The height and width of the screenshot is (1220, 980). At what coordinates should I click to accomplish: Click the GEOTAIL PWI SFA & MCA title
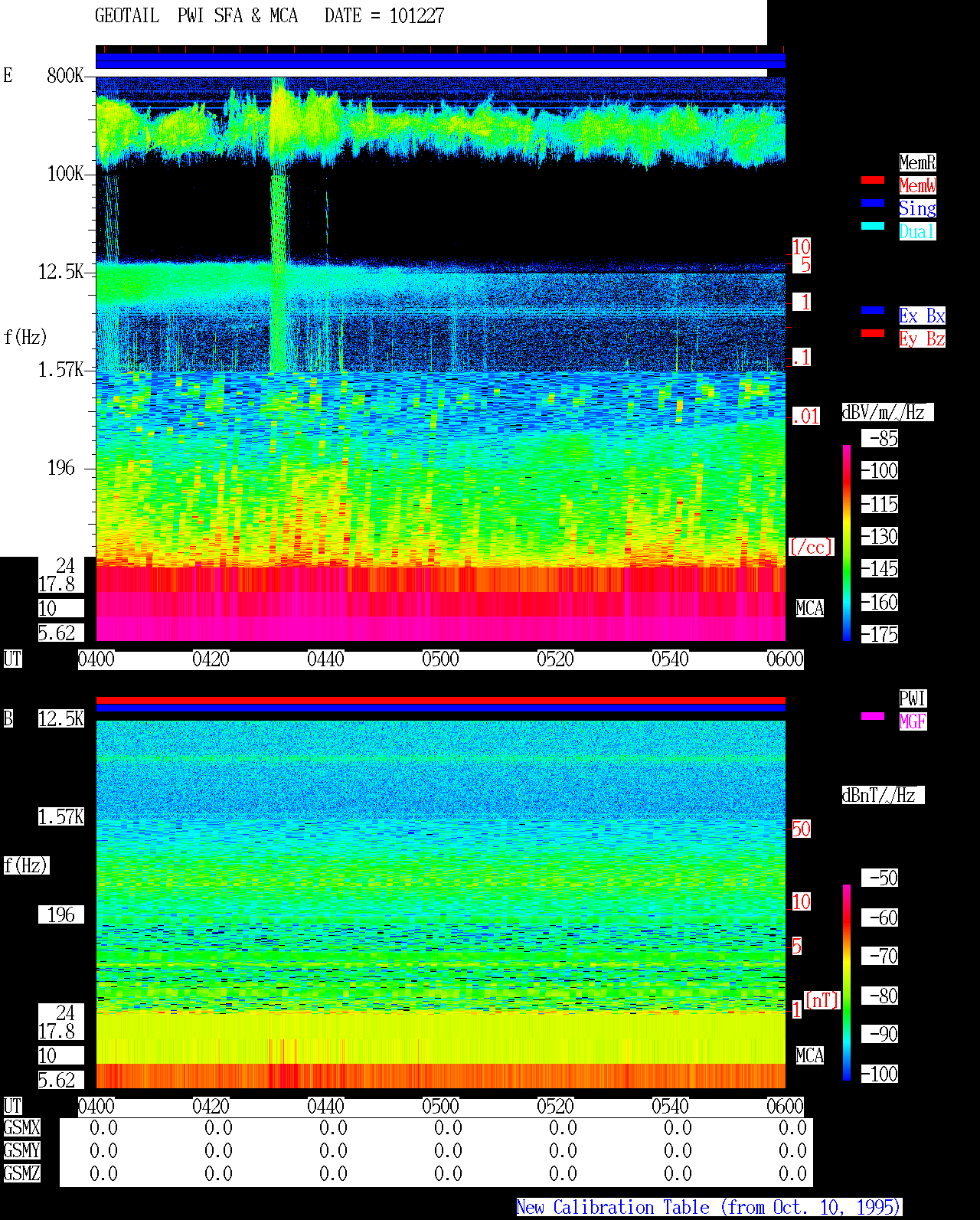pyautogui.click(x=196, y=16)
